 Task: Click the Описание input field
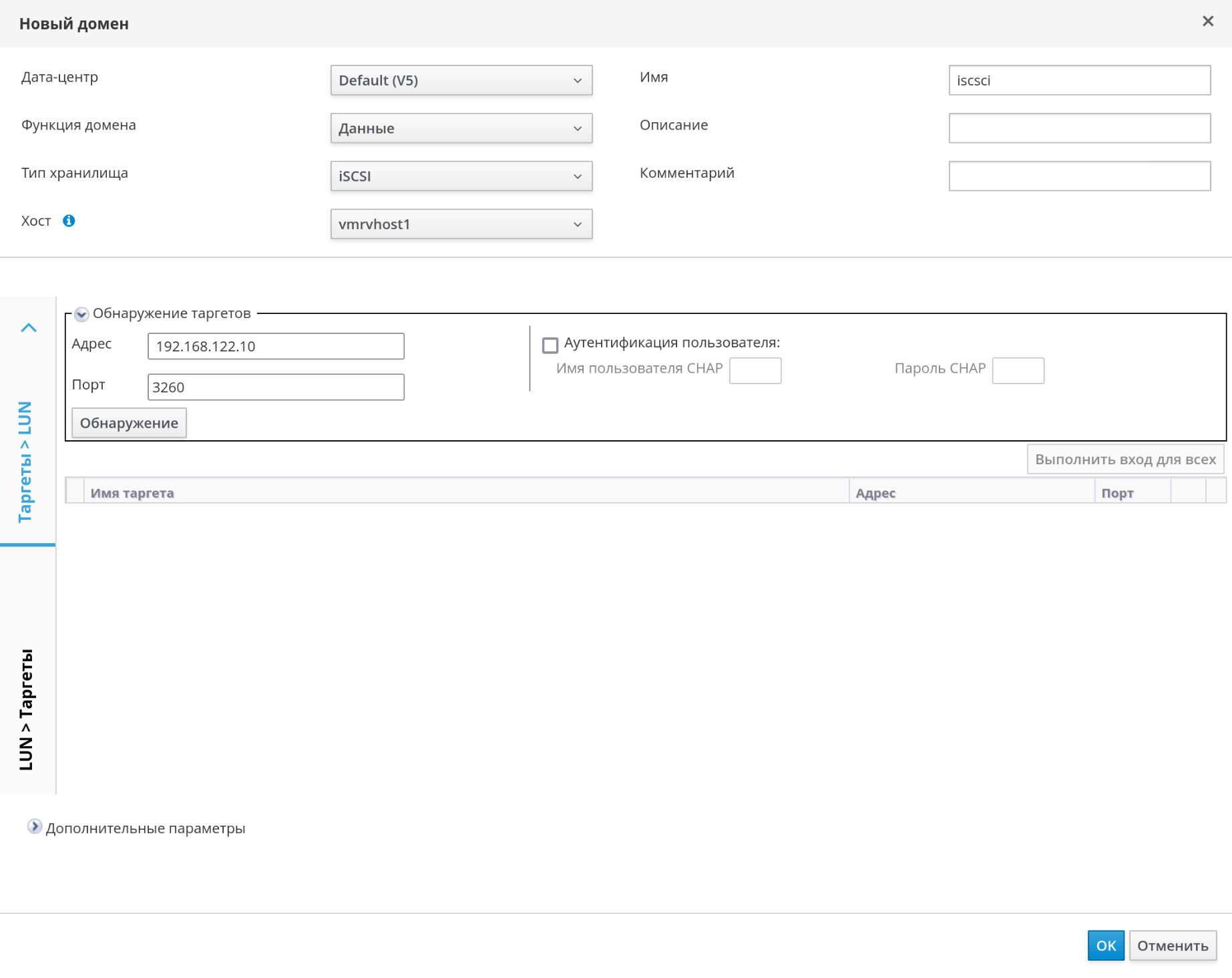[x=1078, y=128]
